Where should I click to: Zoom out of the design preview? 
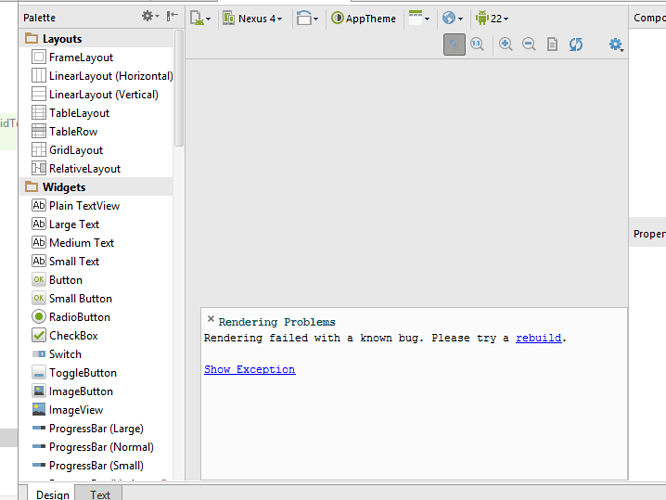click(529, 45)
